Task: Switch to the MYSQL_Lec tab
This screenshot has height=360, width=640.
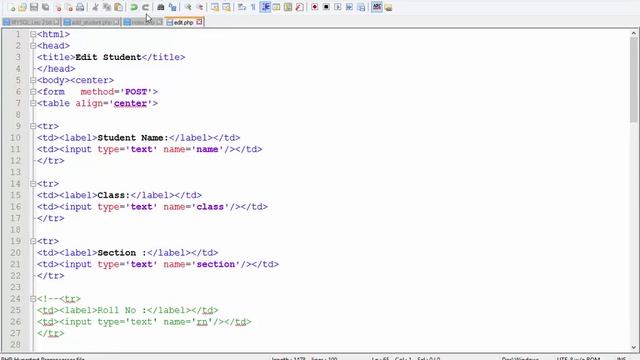Action: coord(31,22)
